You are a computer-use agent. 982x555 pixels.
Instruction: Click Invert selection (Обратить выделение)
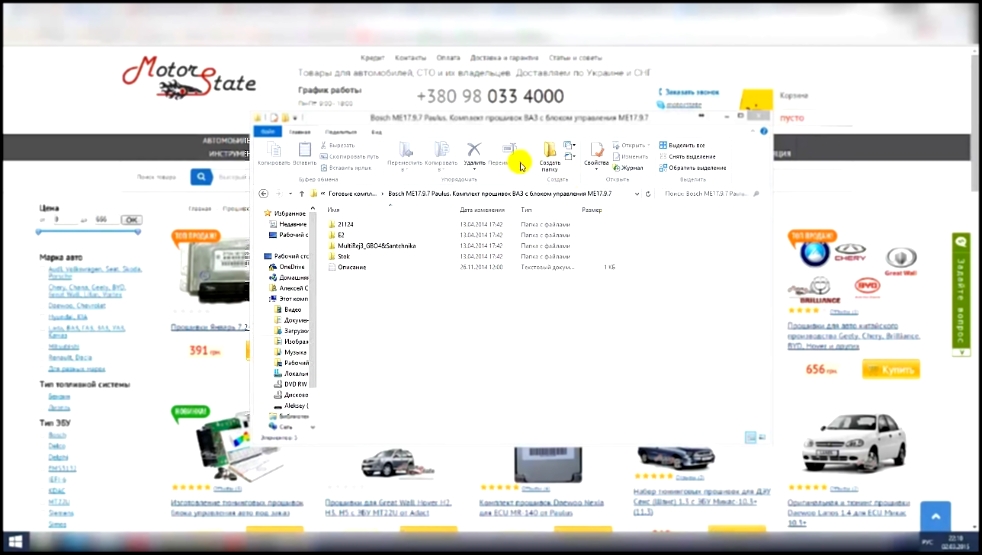pos(693,168)
